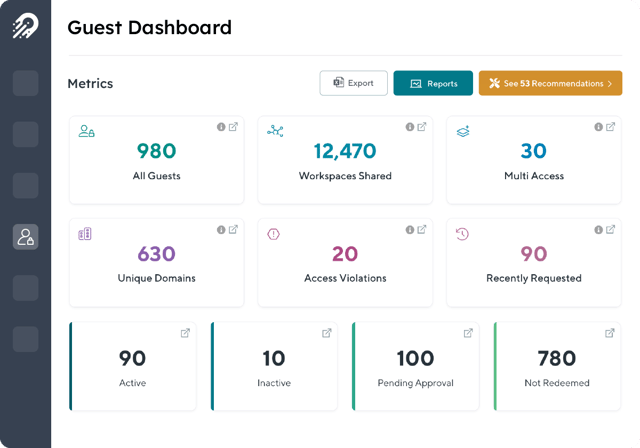Click info icon on Recently Requested card

[x=599, y=230]
